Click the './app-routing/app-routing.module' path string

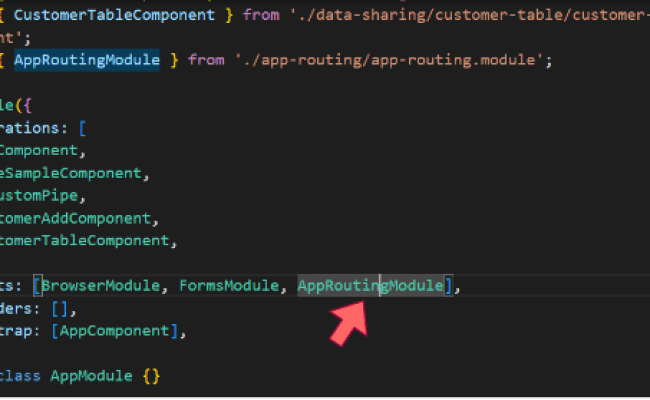click(389, 61)
